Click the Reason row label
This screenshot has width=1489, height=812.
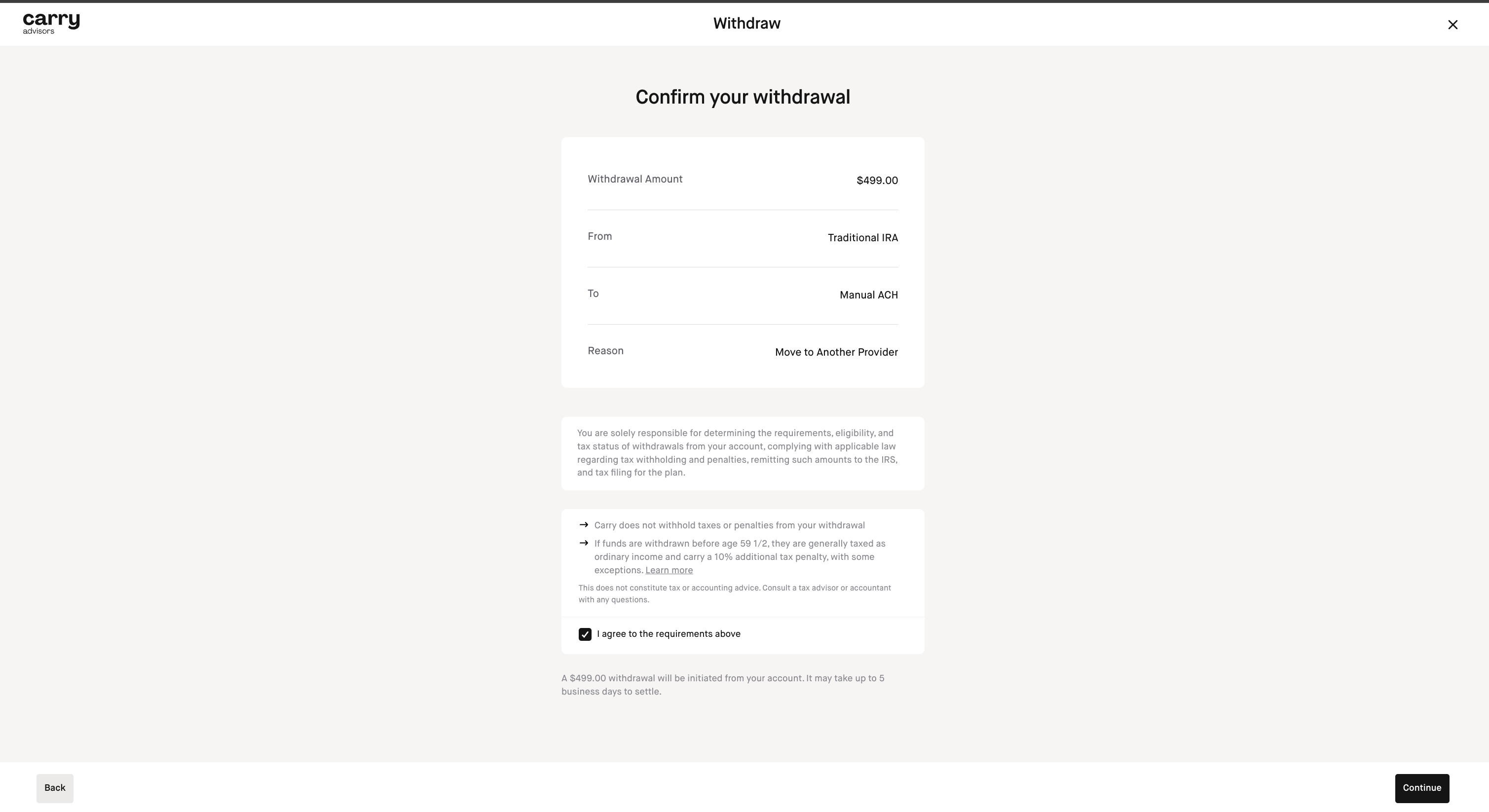tap(605, 351)
